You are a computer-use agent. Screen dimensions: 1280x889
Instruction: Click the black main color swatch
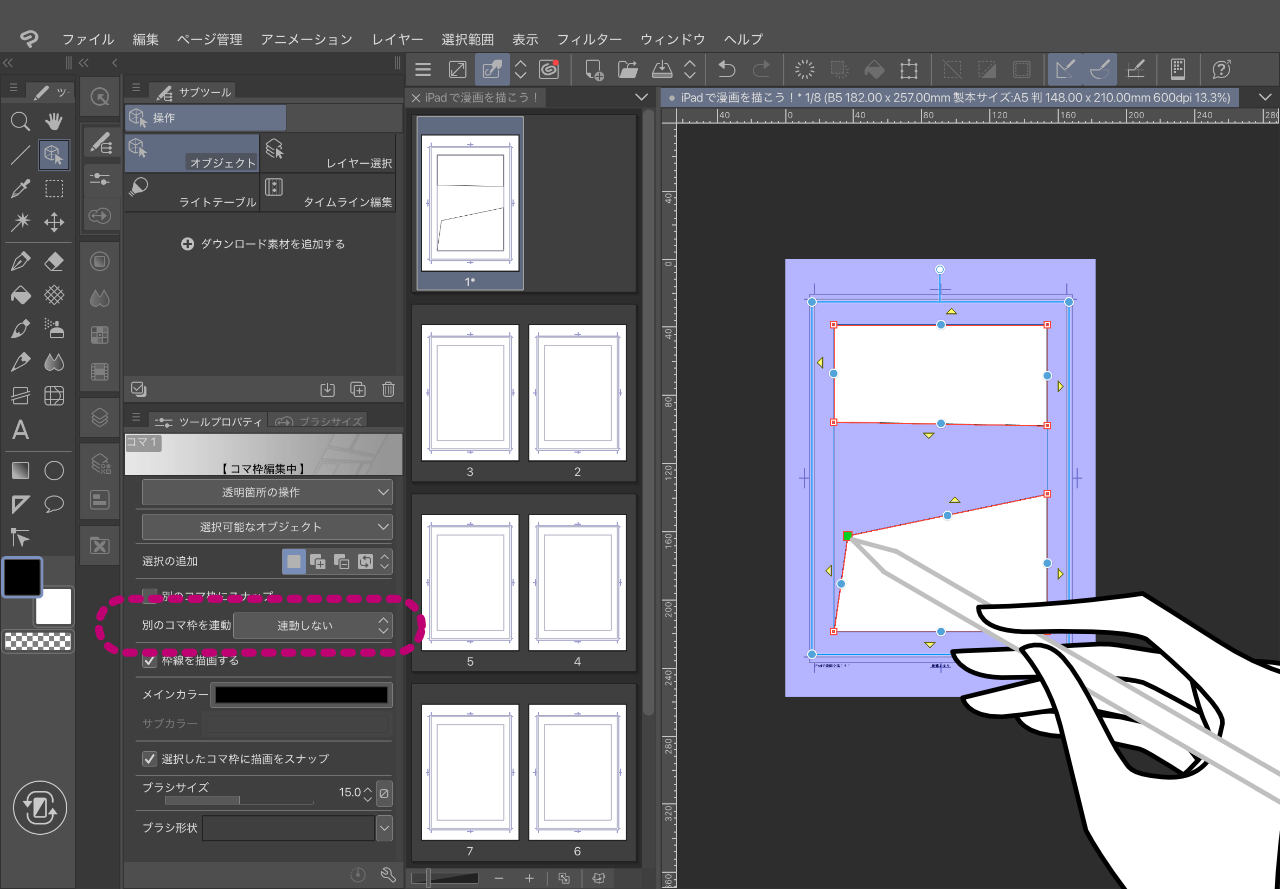[x=22, y=576]
